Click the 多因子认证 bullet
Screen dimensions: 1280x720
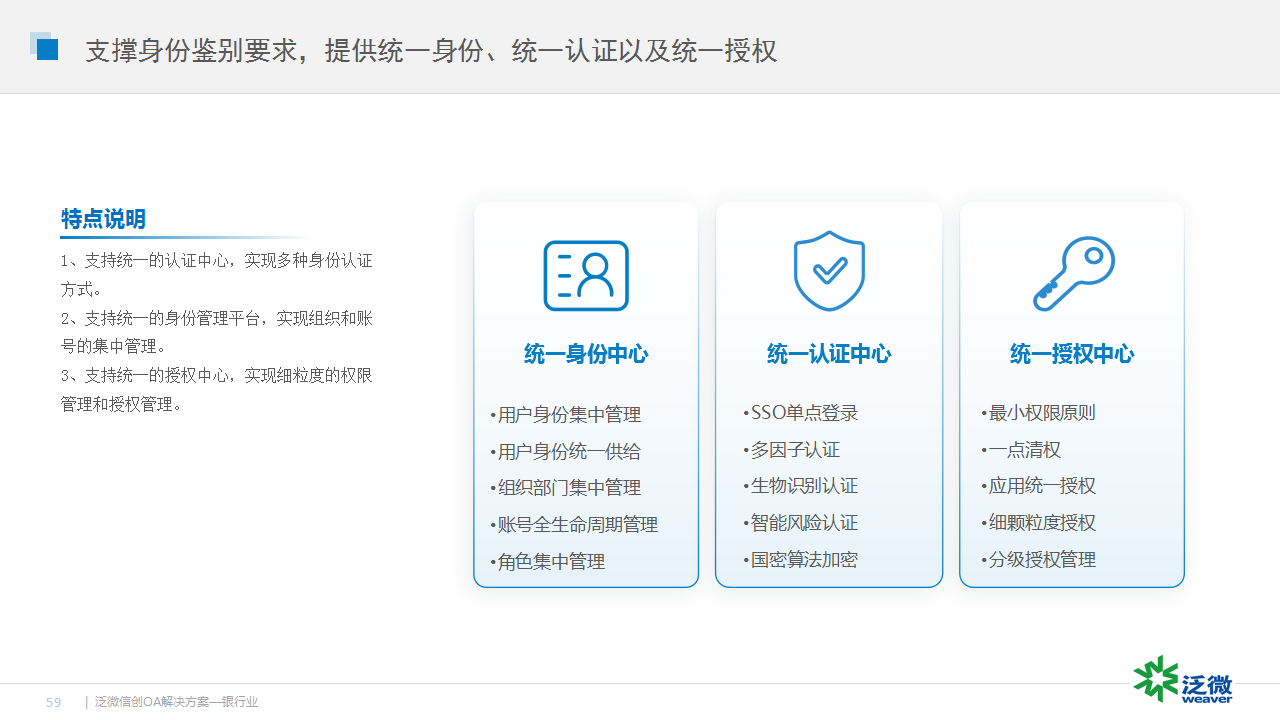tap(792, 450)
